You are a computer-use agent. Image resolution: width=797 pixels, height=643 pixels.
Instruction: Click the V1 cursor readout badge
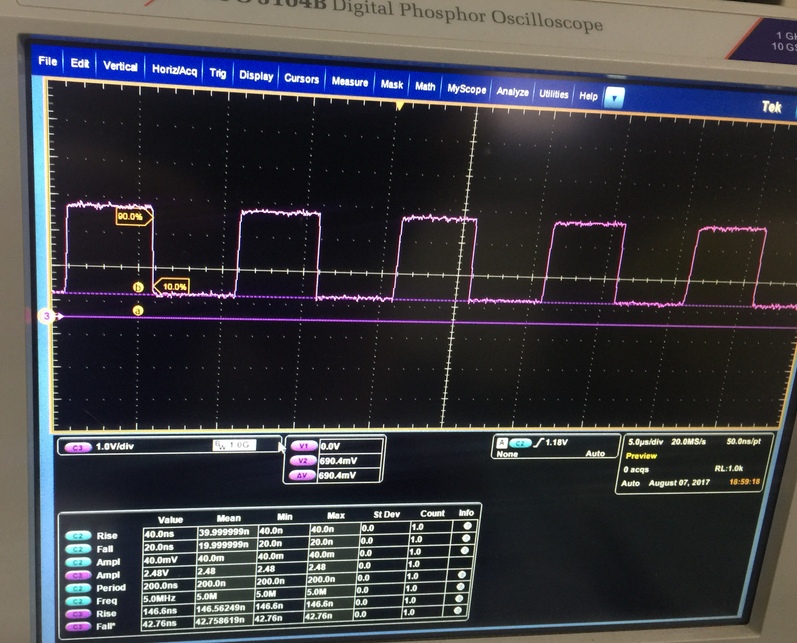click(302, 446)
